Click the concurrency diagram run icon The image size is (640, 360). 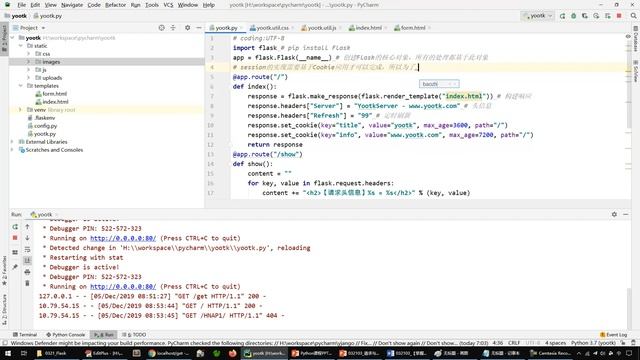(x=608, y=16)
